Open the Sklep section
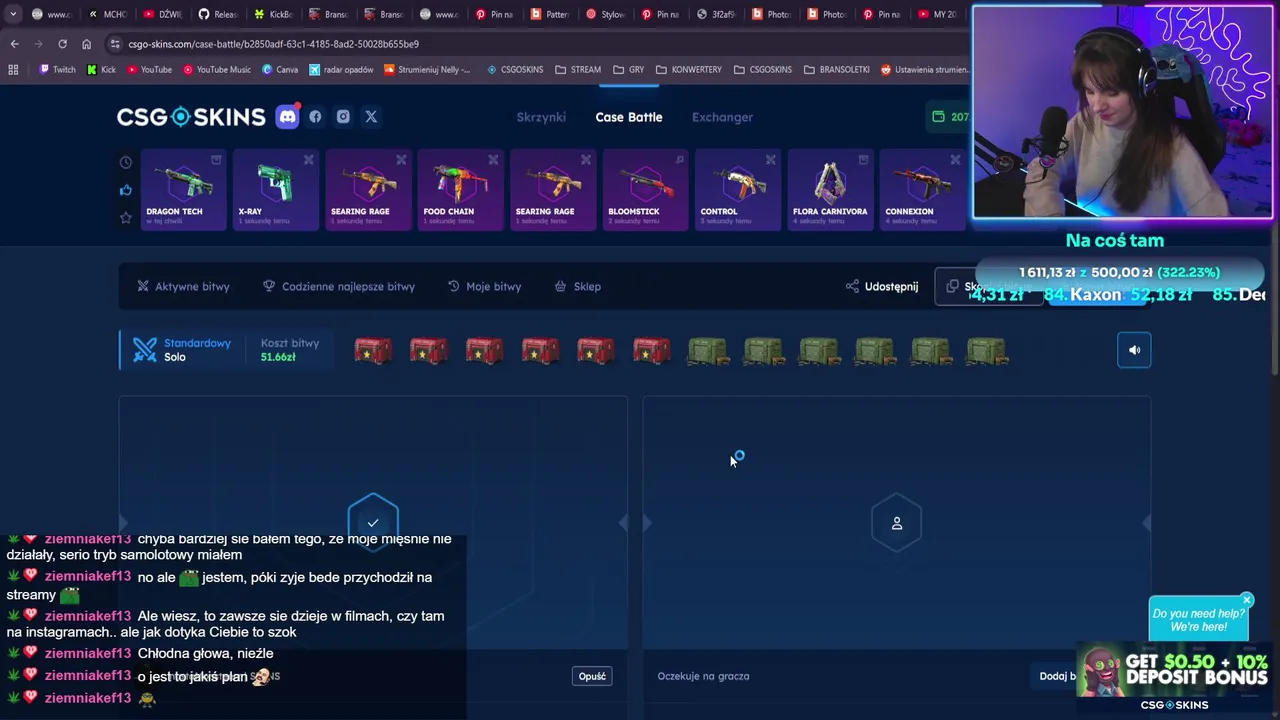This screenshot has height=720, width=1280. tap(577, 286)
